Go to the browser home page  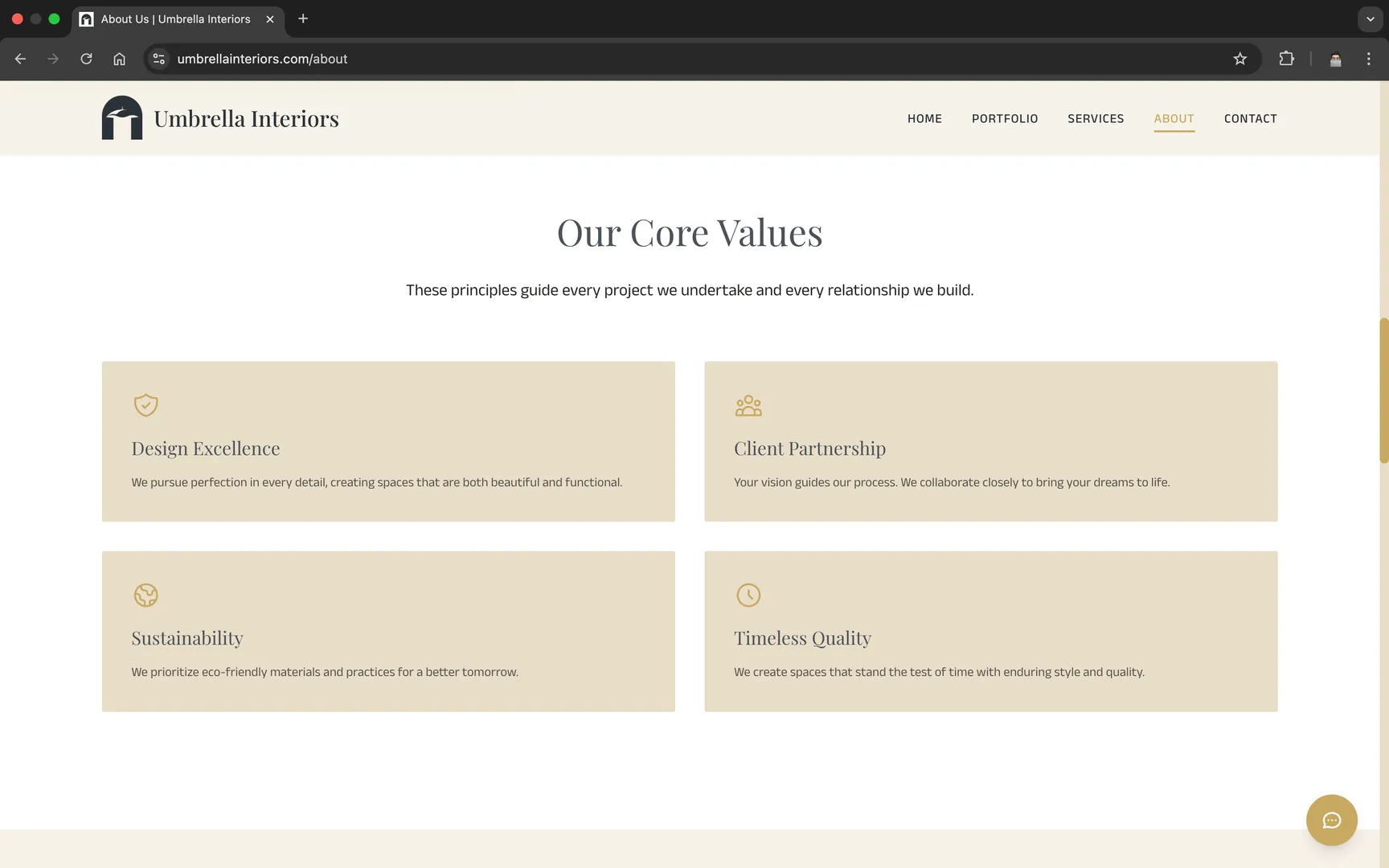pyautogui.click(x=119, y=59)
